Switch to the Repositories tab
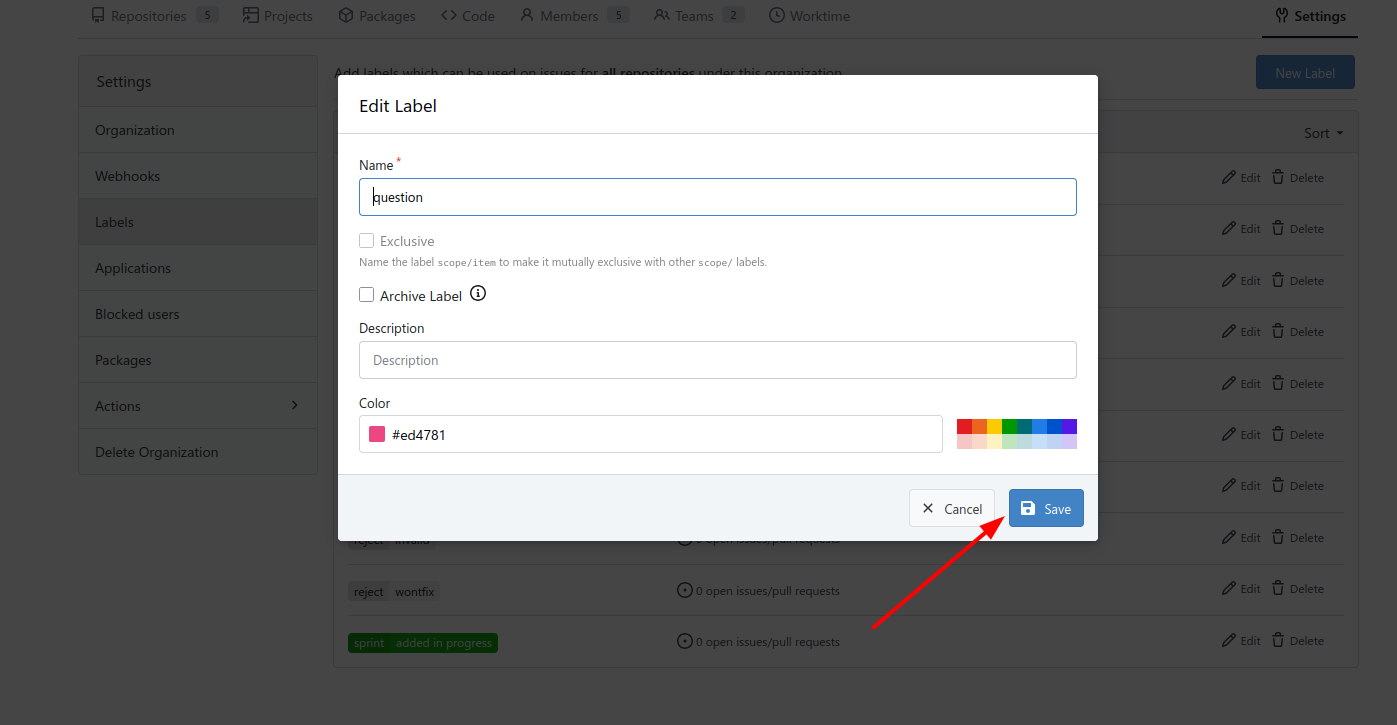The image size is (1397, 725). 148,16
